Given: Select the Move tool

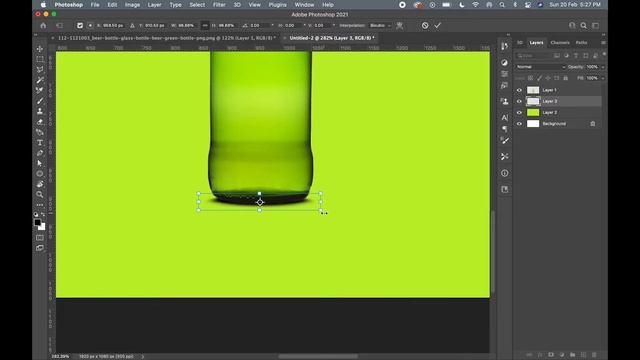Looking at the screenshot, I should [x=40, y=49].
